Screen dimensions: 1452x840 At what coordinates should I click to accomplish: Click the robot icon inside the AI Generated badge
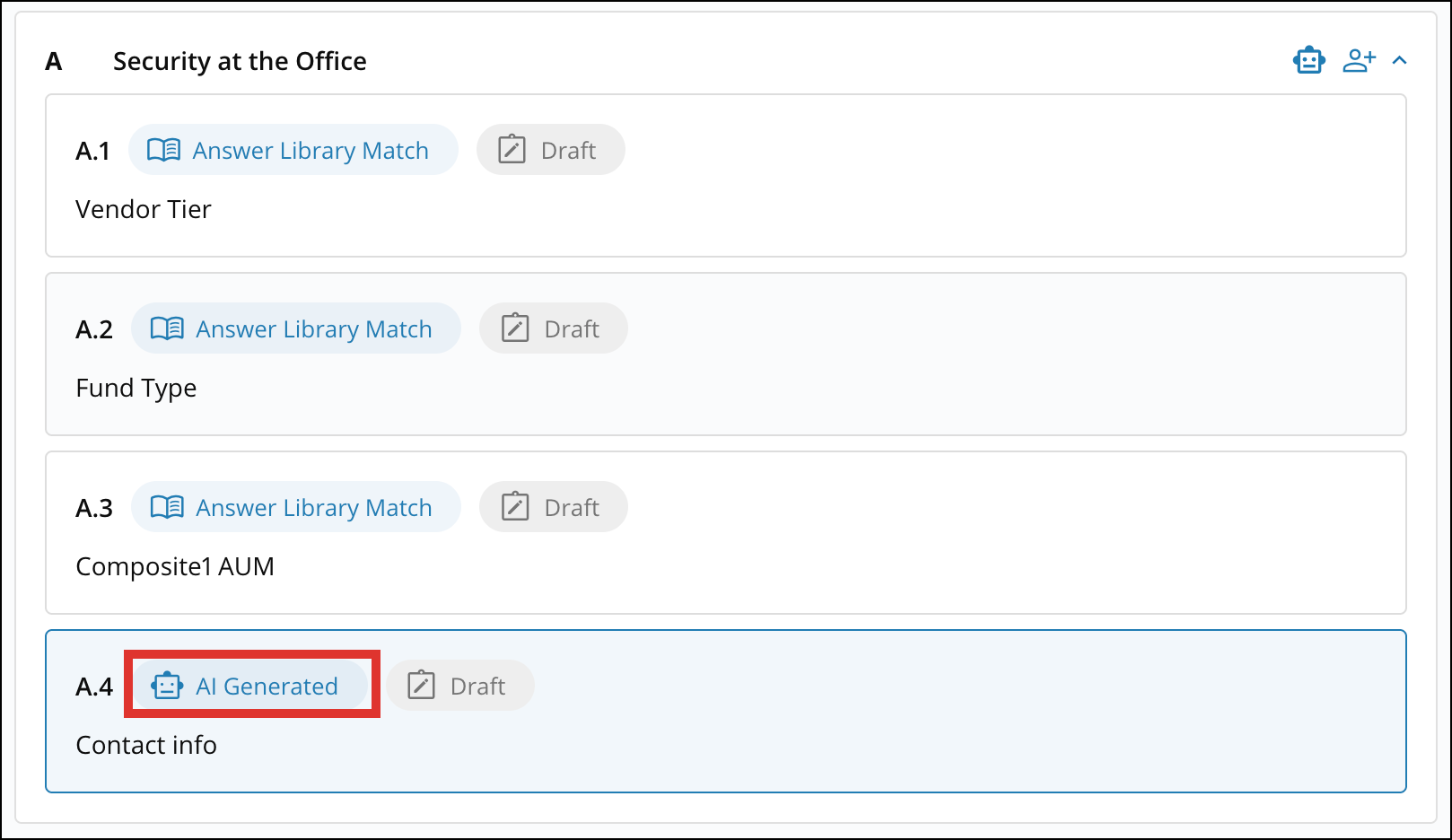[167, 686]
